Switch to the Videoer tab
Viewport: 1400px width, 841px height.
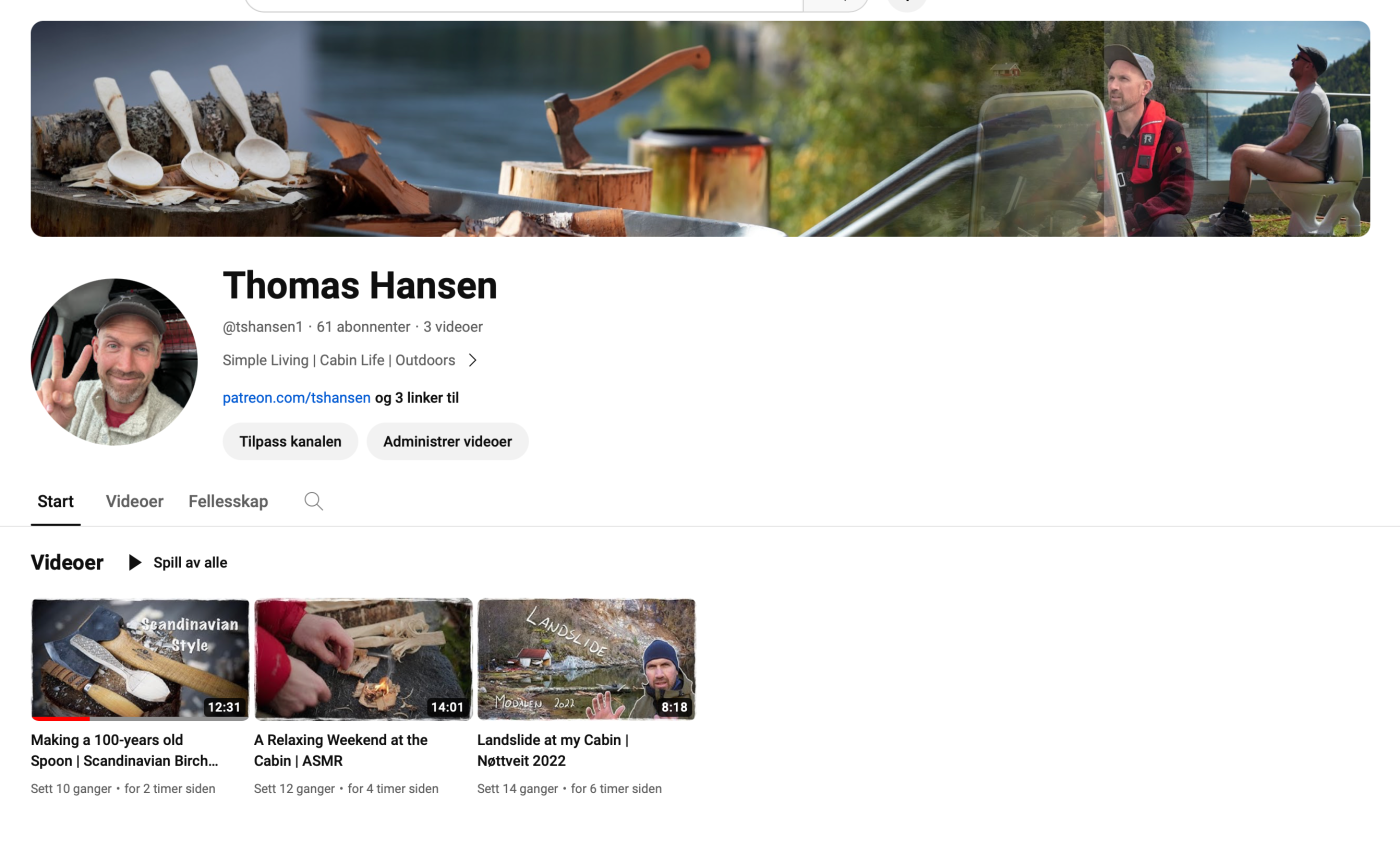coord(134,501)
